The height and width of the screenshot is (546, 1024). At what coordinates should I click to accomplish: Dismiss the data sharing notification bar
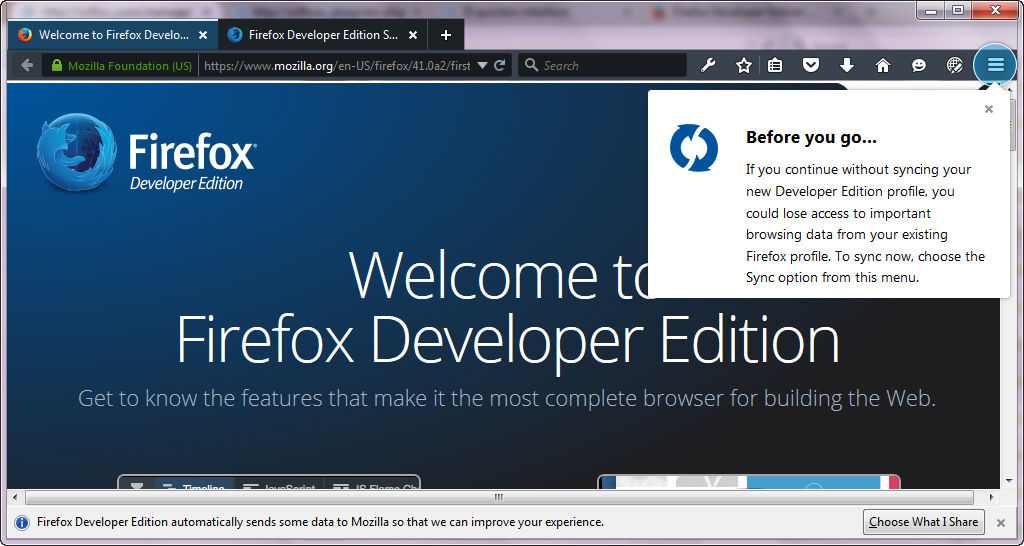1000,522
